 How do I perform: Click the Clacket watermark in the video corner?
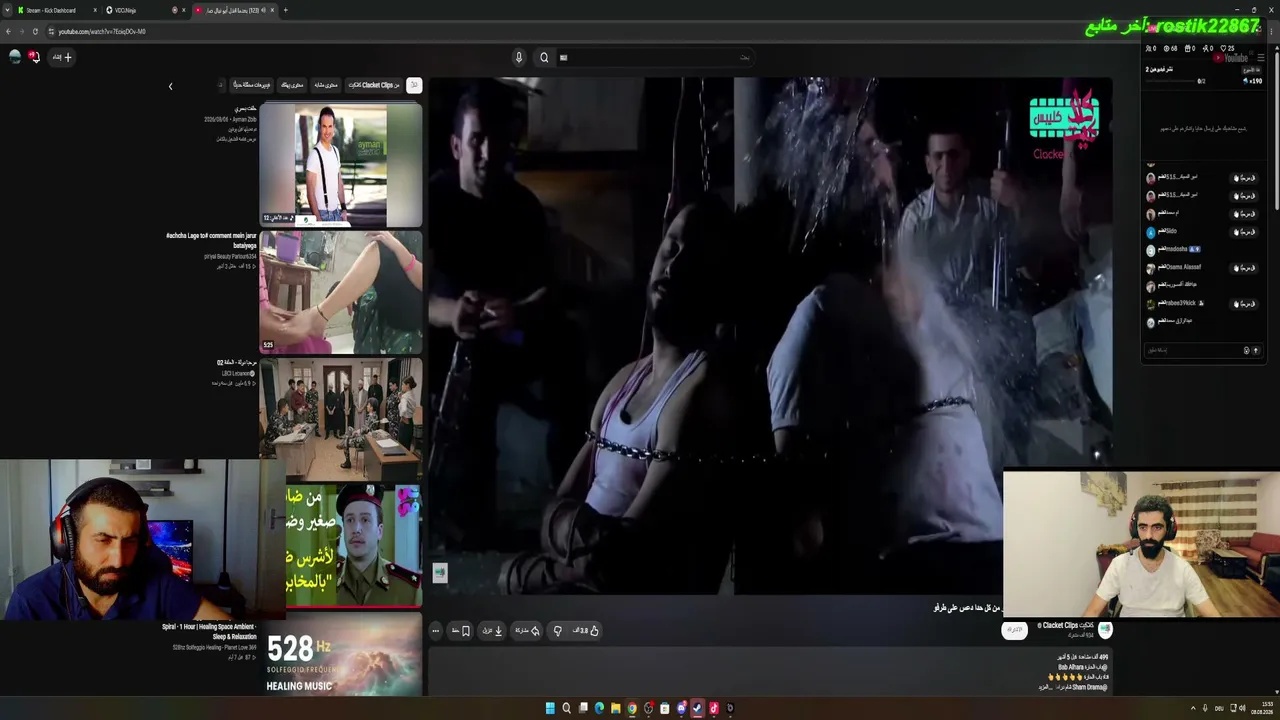[1064, 125]
